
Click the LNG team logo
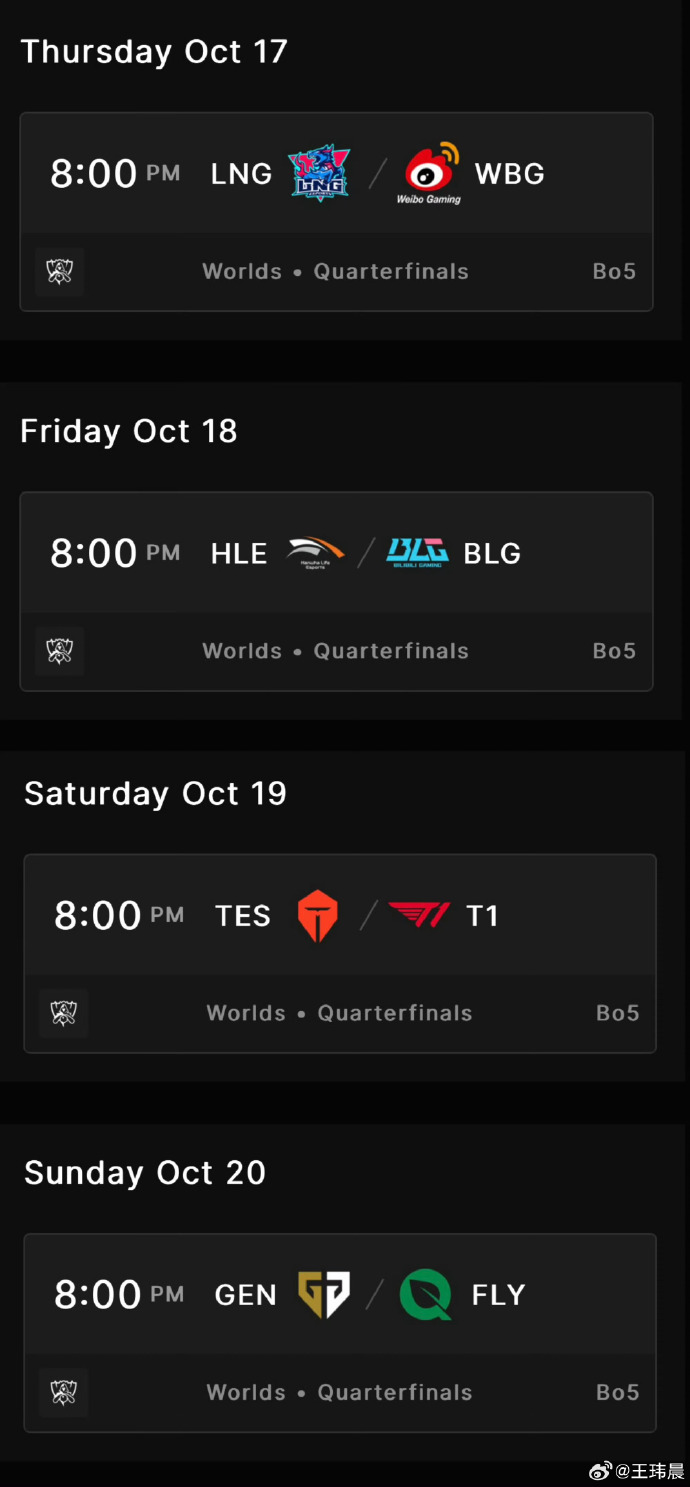(319, 174)
